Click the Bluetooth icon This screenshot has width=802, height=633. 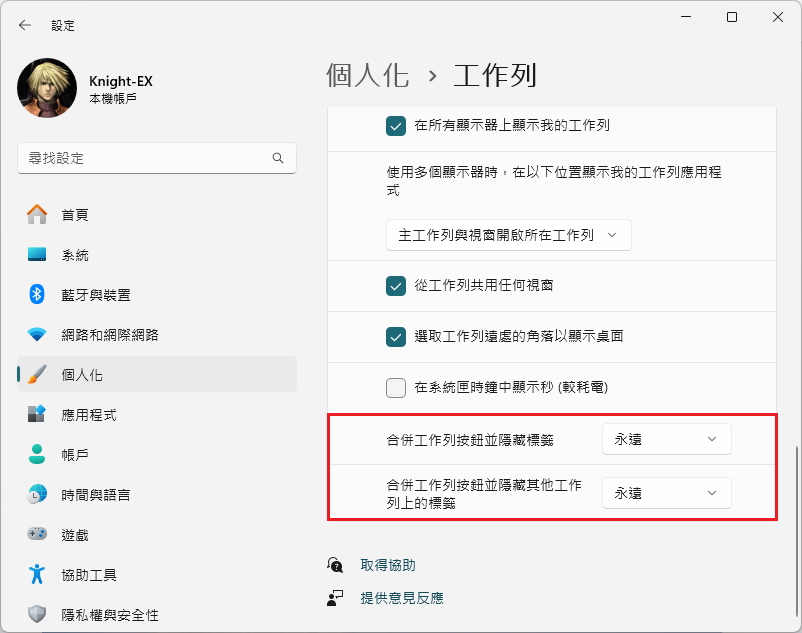pos(37,295)
